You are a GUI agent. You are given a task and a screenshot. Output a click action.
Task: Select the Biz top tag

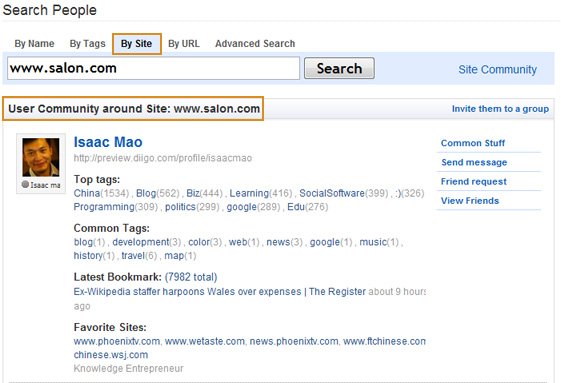(193, 193)
